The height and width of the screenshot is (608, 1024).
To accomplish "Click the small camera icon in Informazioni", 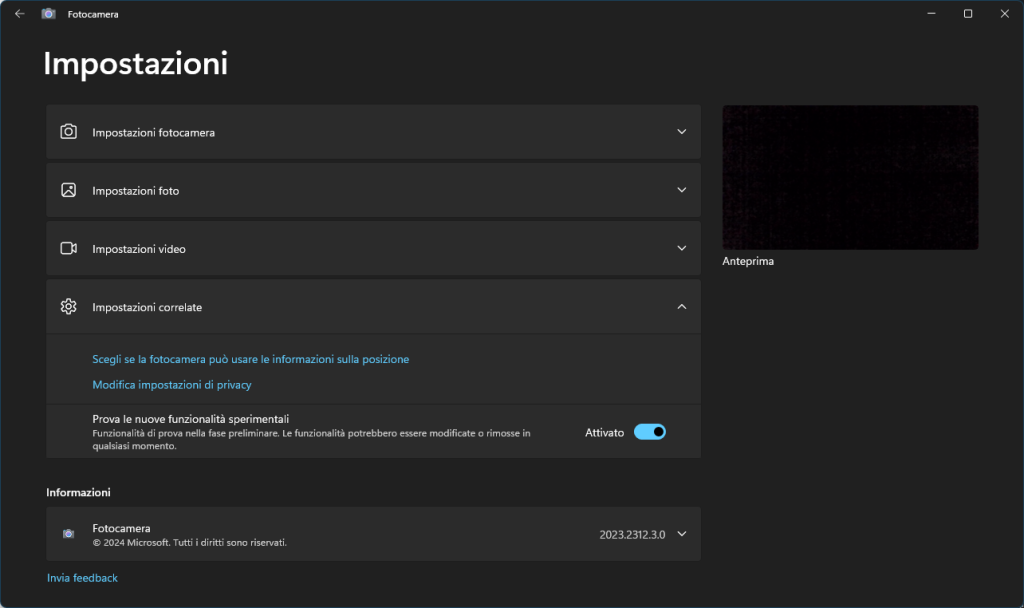I will tap(68, 534).
